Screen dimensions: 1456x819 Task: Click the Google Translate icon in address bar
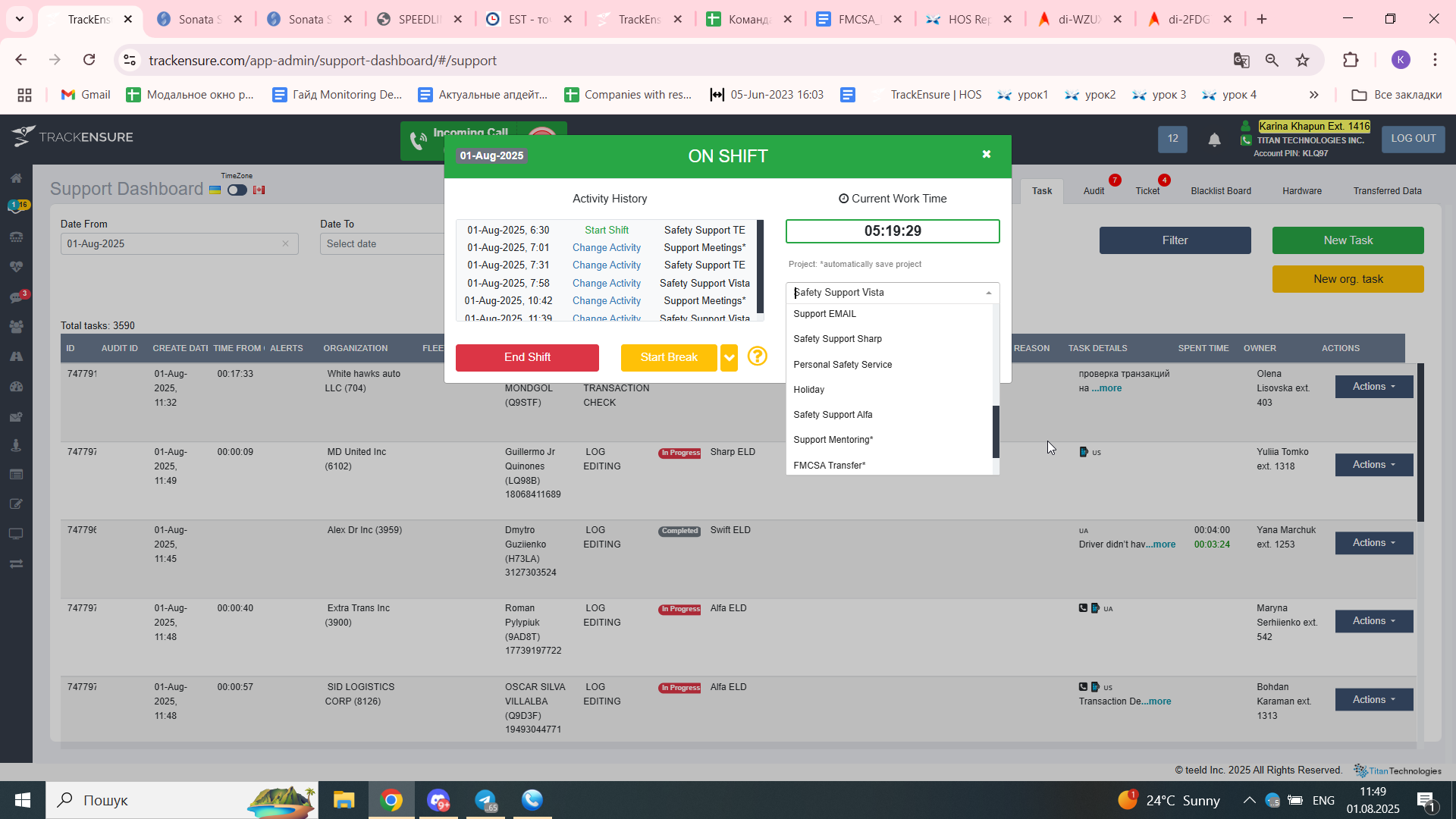pyautogui.click(x=1241, y=60)
